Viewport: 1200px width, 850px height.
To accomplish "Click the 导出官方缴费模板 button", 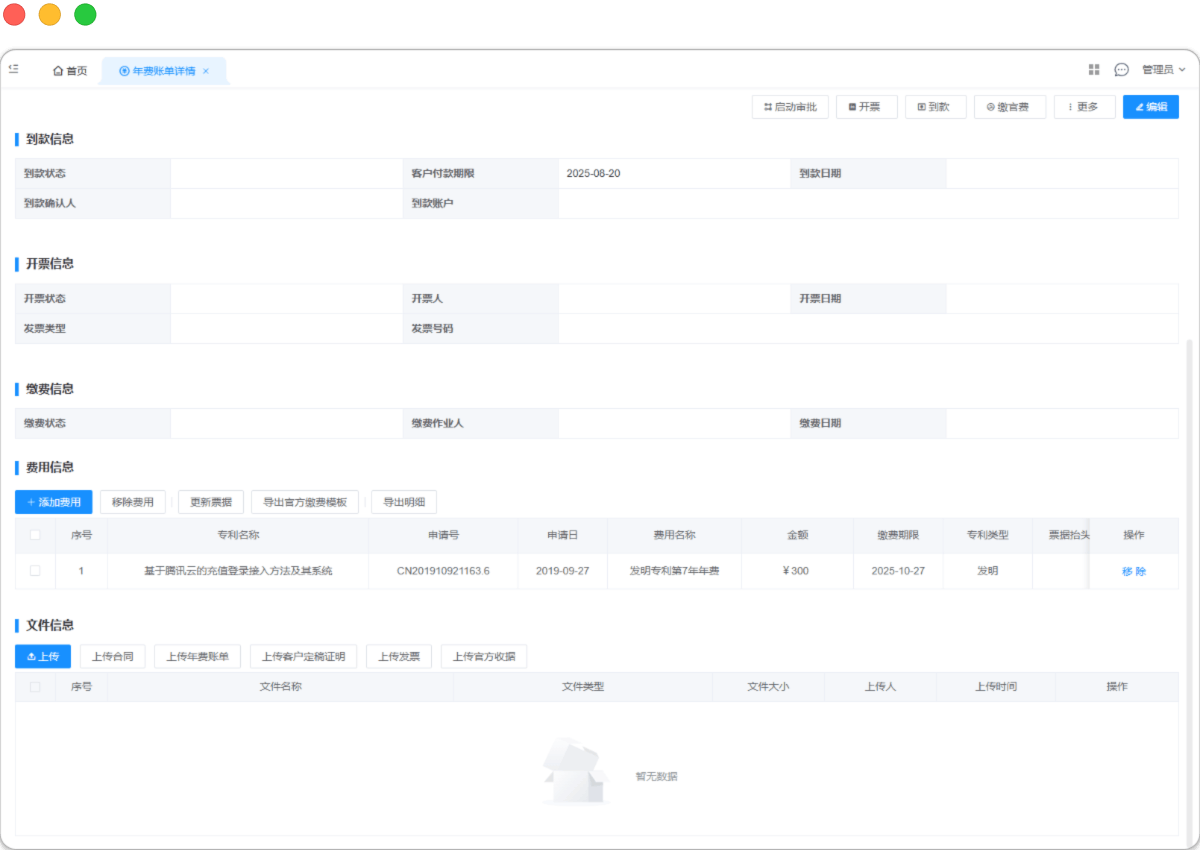I will [x=303, y=502].
